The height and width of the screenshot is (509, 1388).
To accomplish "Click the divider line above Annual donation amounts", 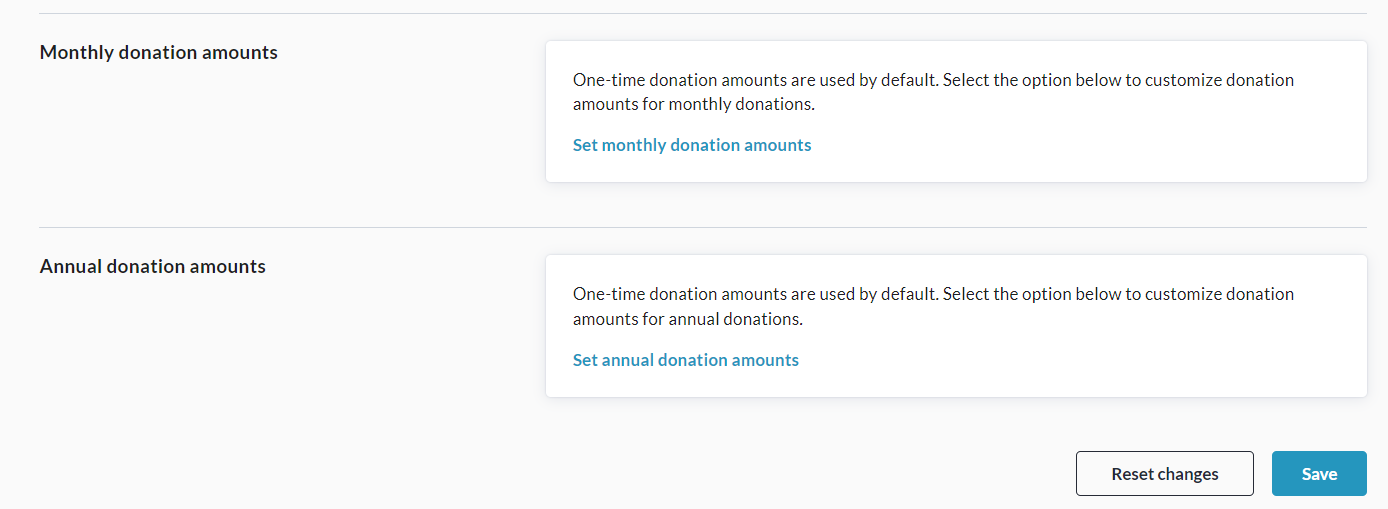I will click(x=702, y=228).
